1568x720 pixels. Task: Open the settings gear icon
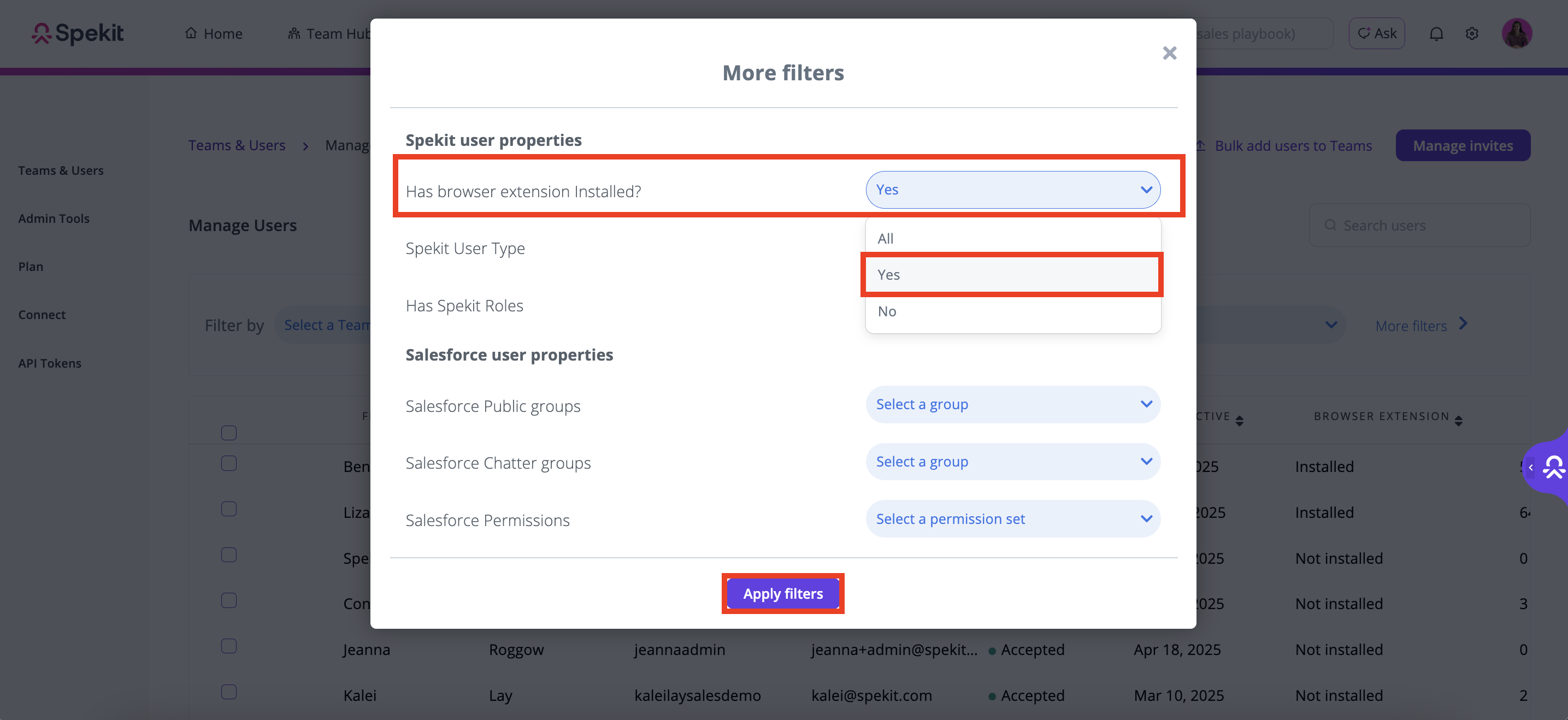coord(1472,33)
